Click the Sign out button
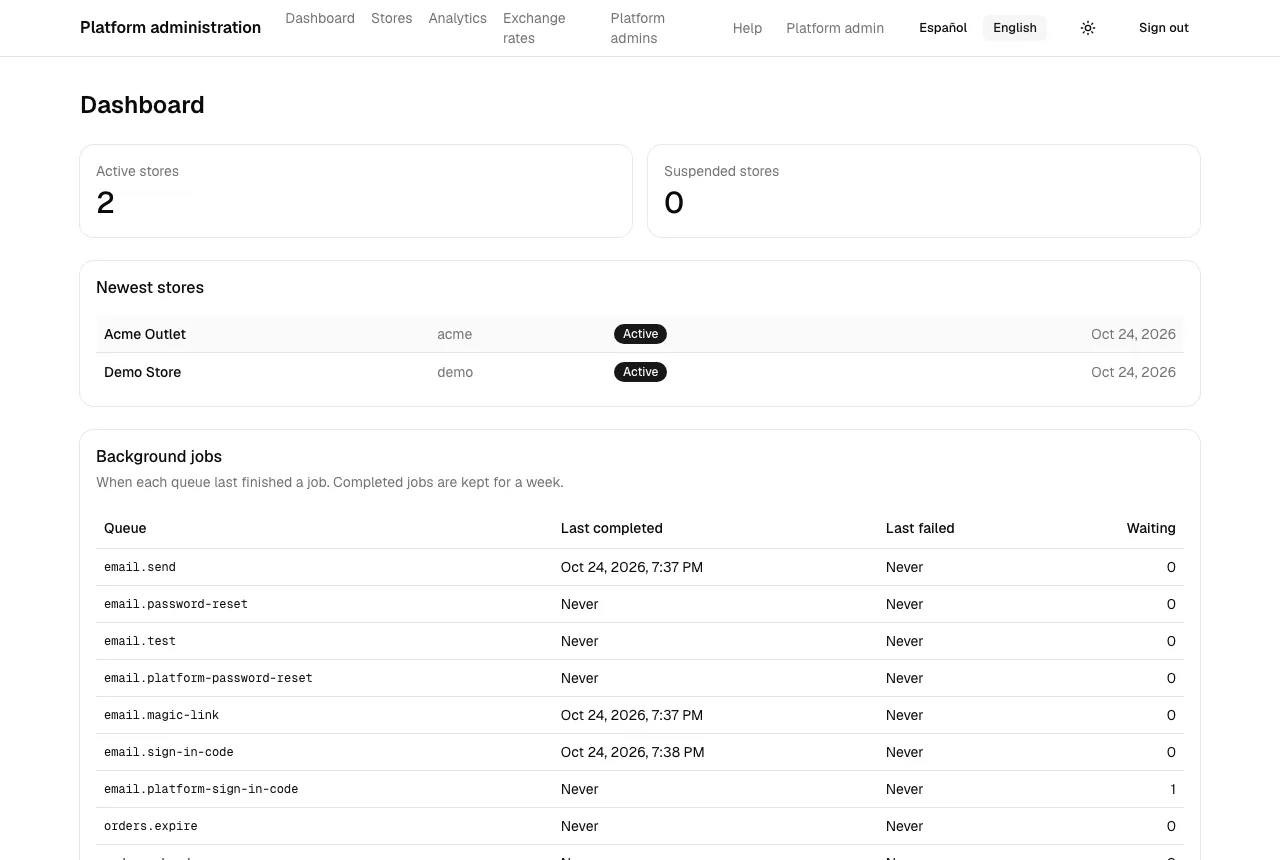1280x860 pixels. [1164, 28]
